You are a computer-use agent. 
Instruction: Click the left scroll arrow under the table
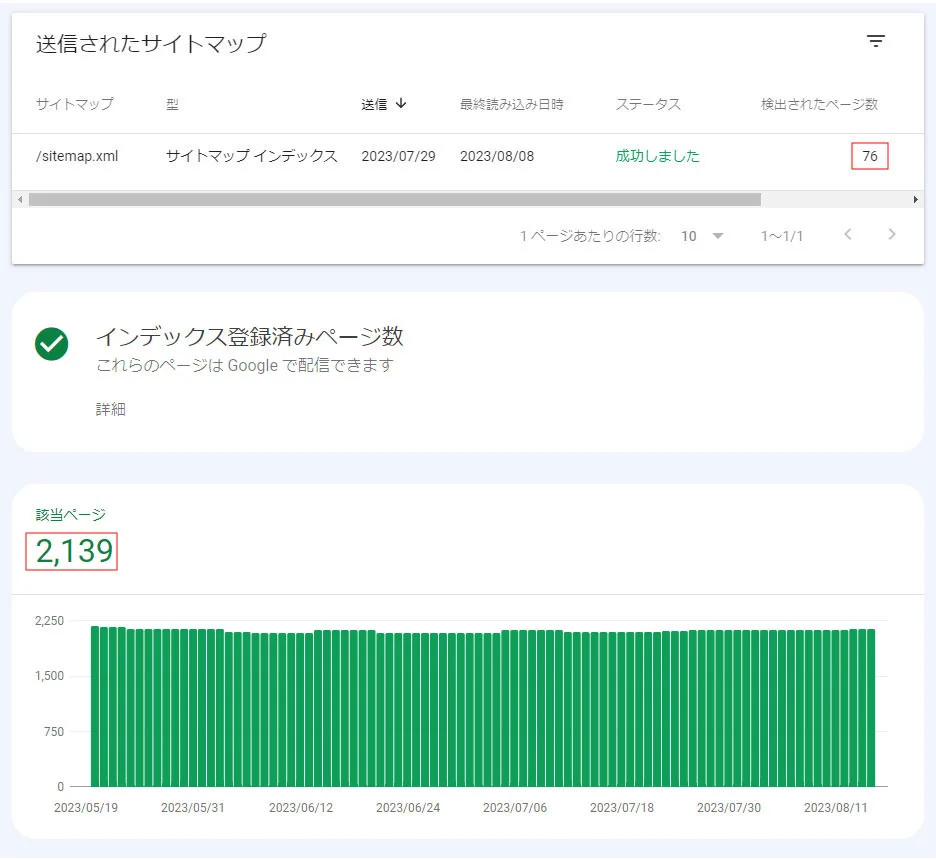[x=21, y=199]
